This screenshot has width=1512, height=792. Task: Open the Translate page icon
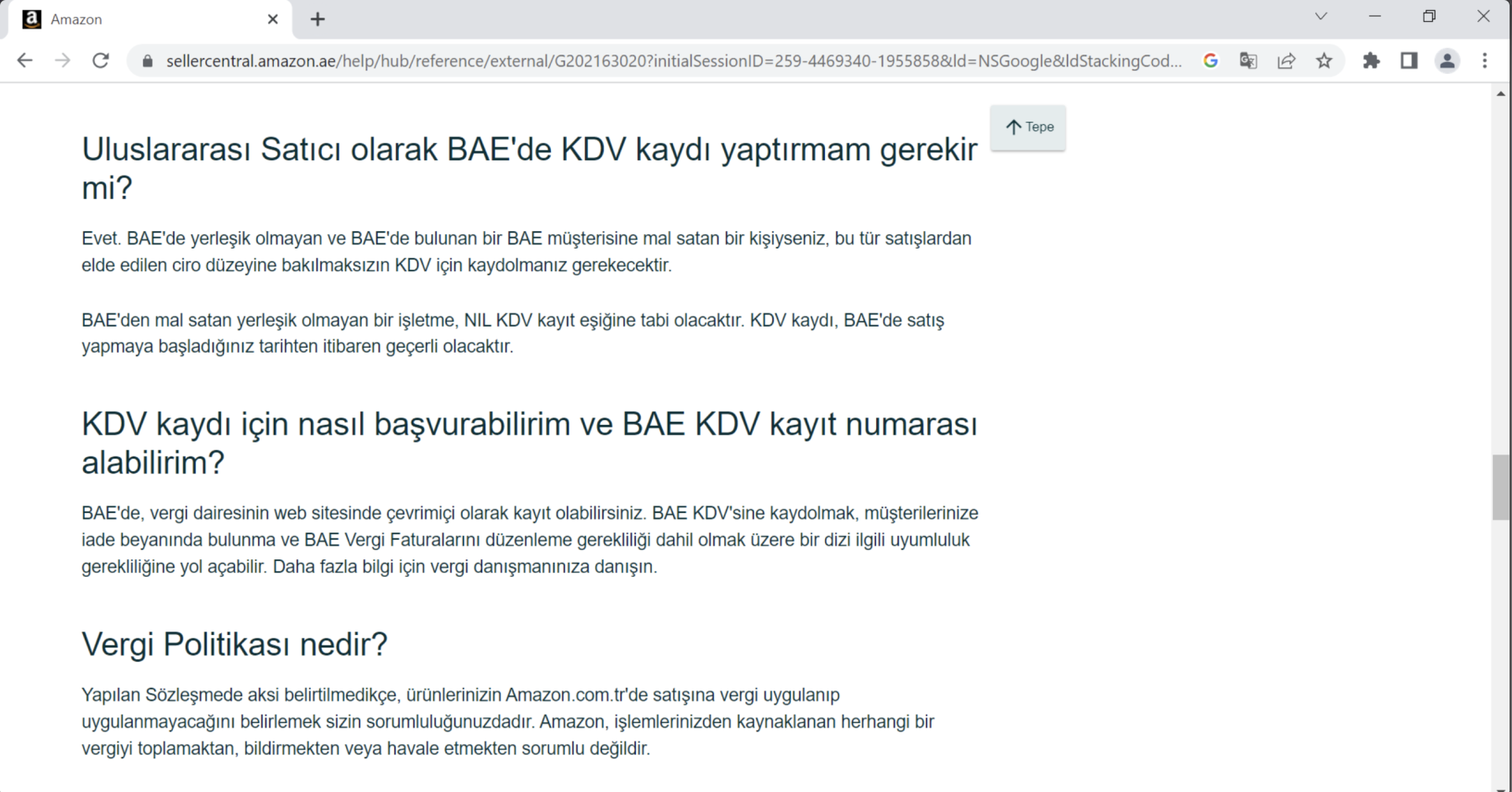(1248, 60)
